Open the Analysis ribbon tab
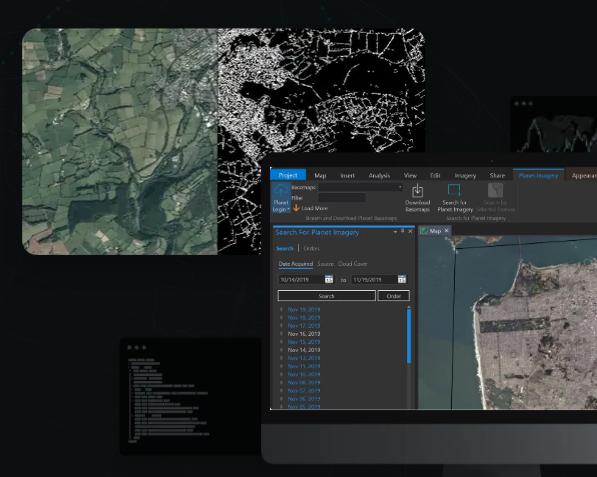 click(x=379, y=175)
